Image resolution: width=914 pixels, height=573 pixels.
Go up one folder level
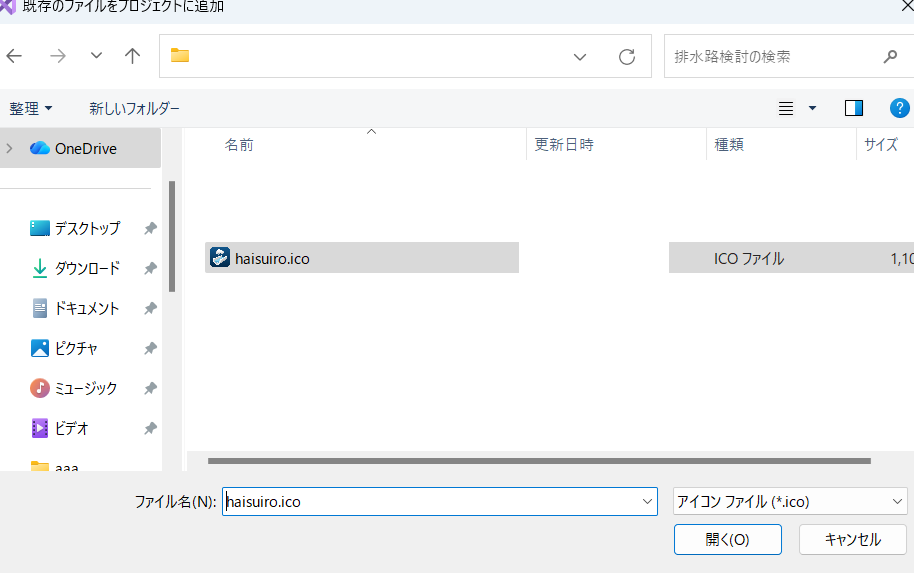pyautogui.click(x=132, y=56)
